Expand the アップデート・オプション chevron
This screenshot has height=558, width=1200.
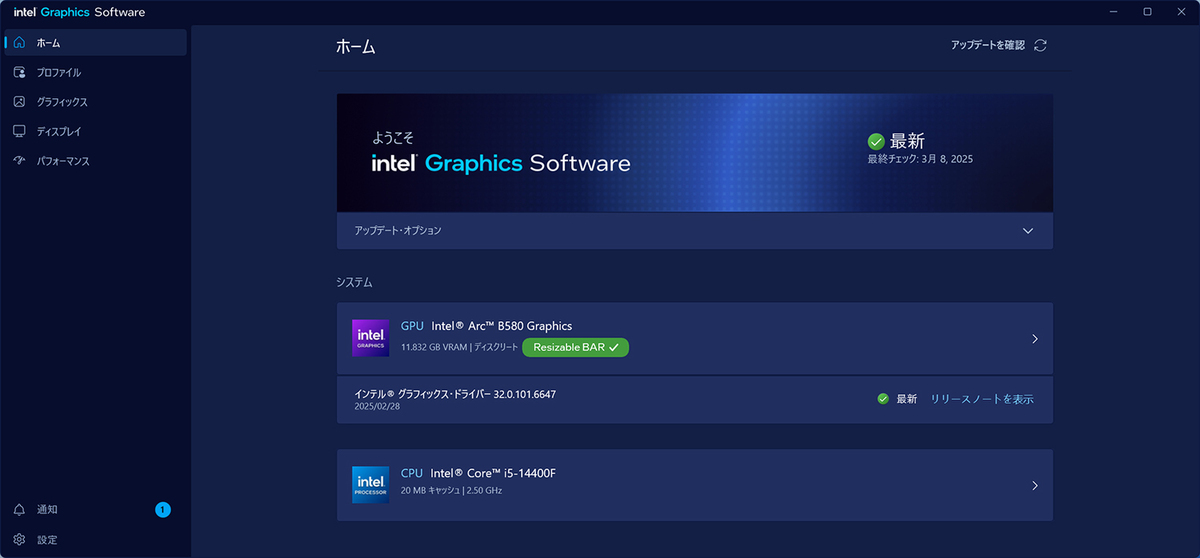coord(1028,230)
